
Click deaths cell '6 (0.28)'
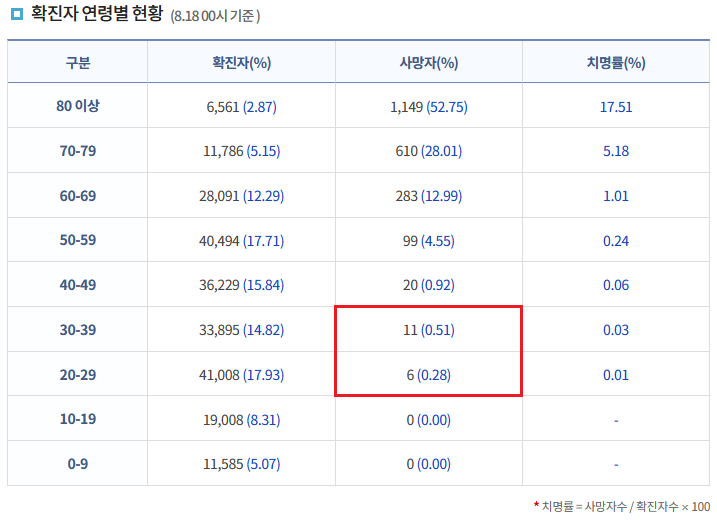pos(429,375)
